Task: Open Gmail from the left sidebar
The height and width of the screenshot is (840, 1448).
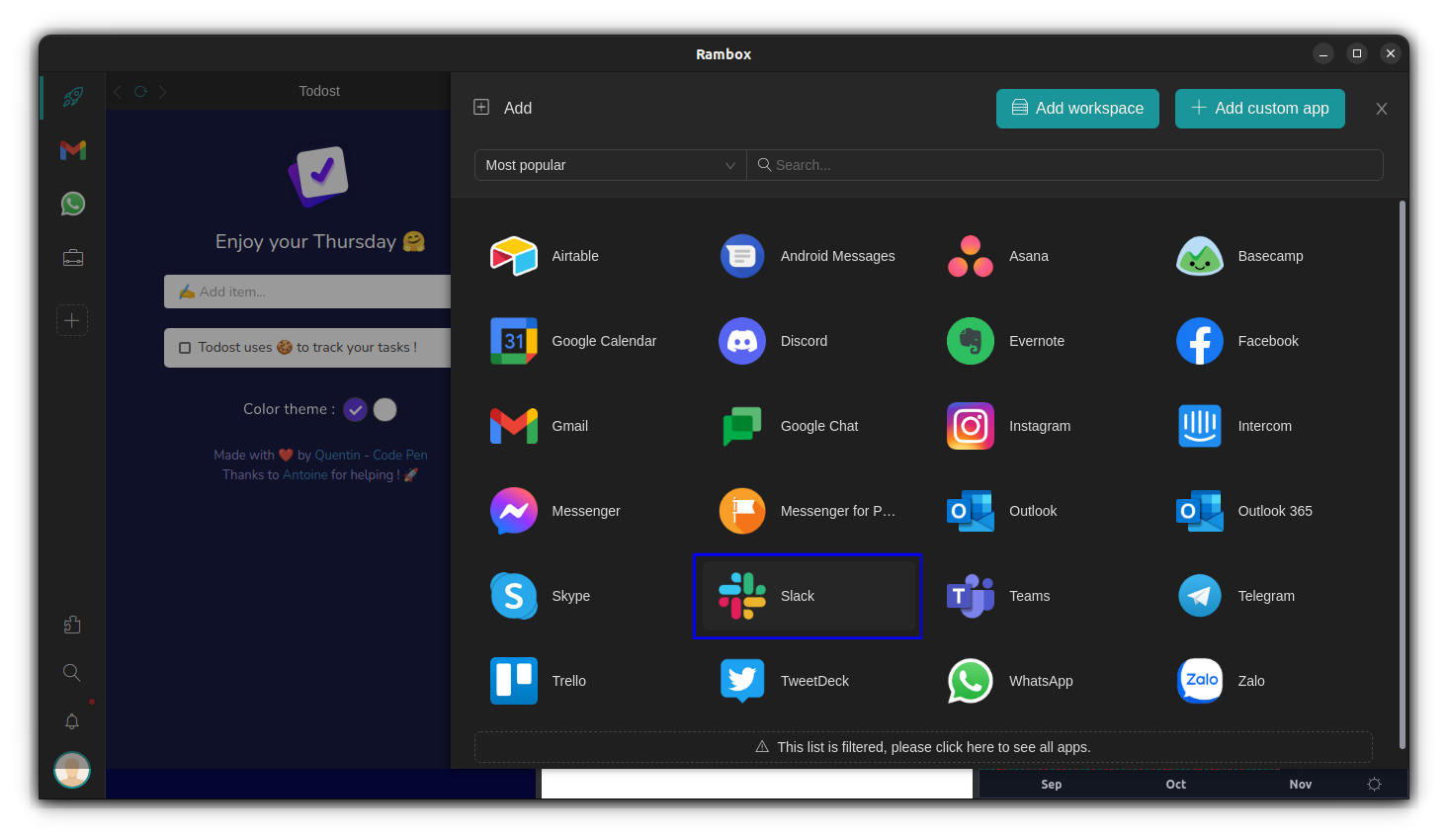Action: 71,150
